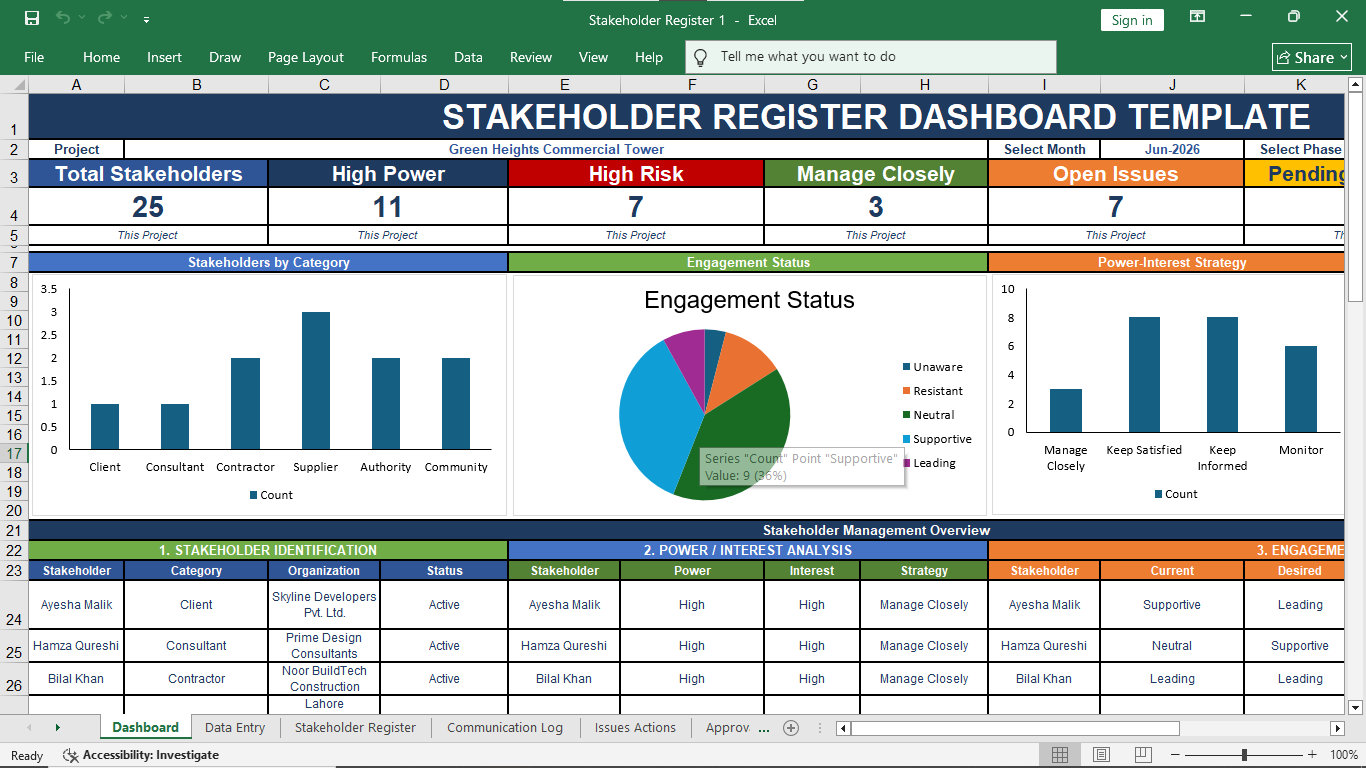
Task: Switch to Normal view icon
Action: [x=1060, y=755]
